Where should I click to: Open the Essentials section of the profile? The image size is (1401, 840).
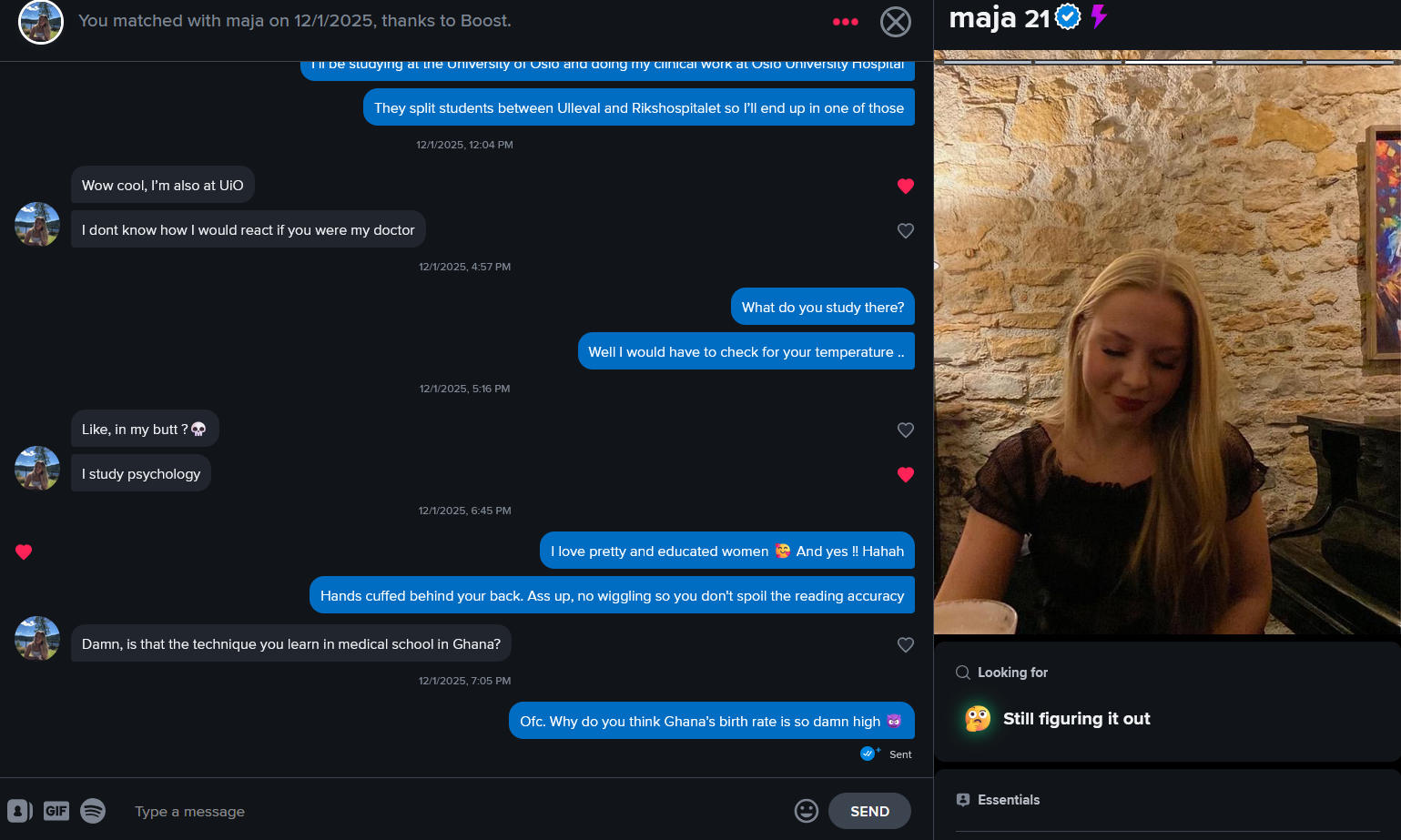pyautogui.click(x=1009, y=800)
